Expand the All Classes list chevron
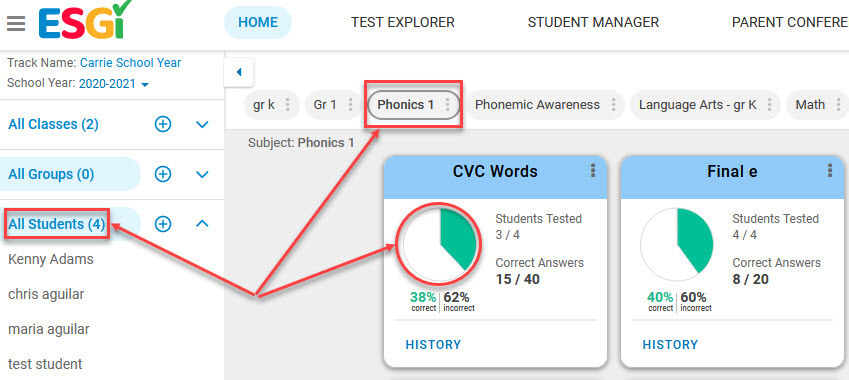Viewport: 849px width, 380px height. (202, 125)
